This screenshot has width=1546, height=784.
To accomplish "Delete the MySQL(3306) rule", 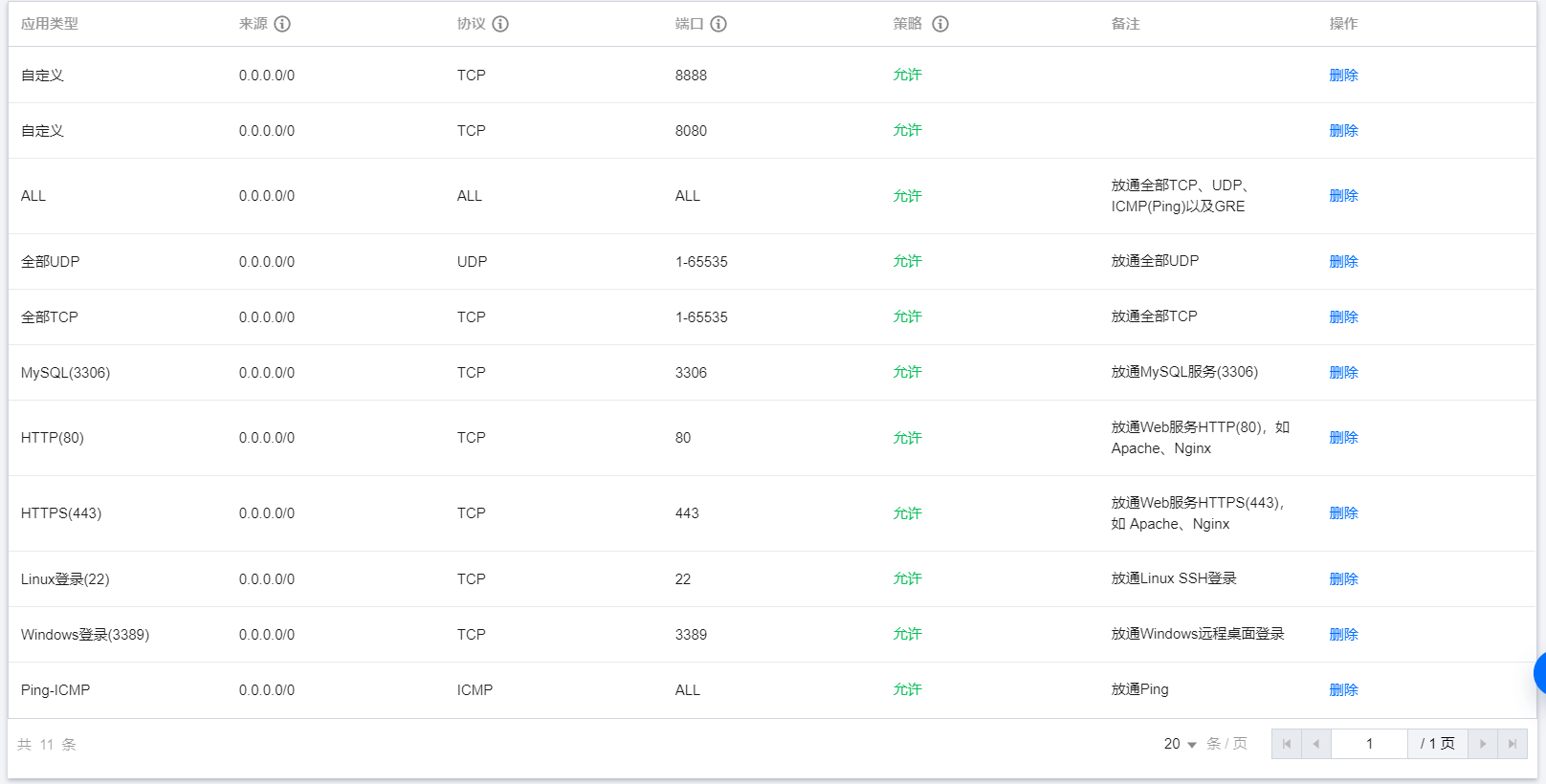I will click(x=1343, y=373).
